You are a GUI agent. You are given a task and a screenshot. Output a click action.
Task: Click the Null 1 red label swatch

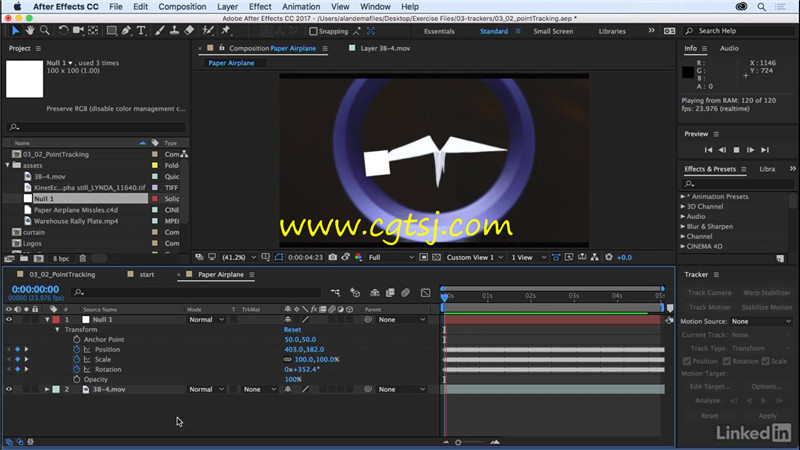tap(56, 319)
